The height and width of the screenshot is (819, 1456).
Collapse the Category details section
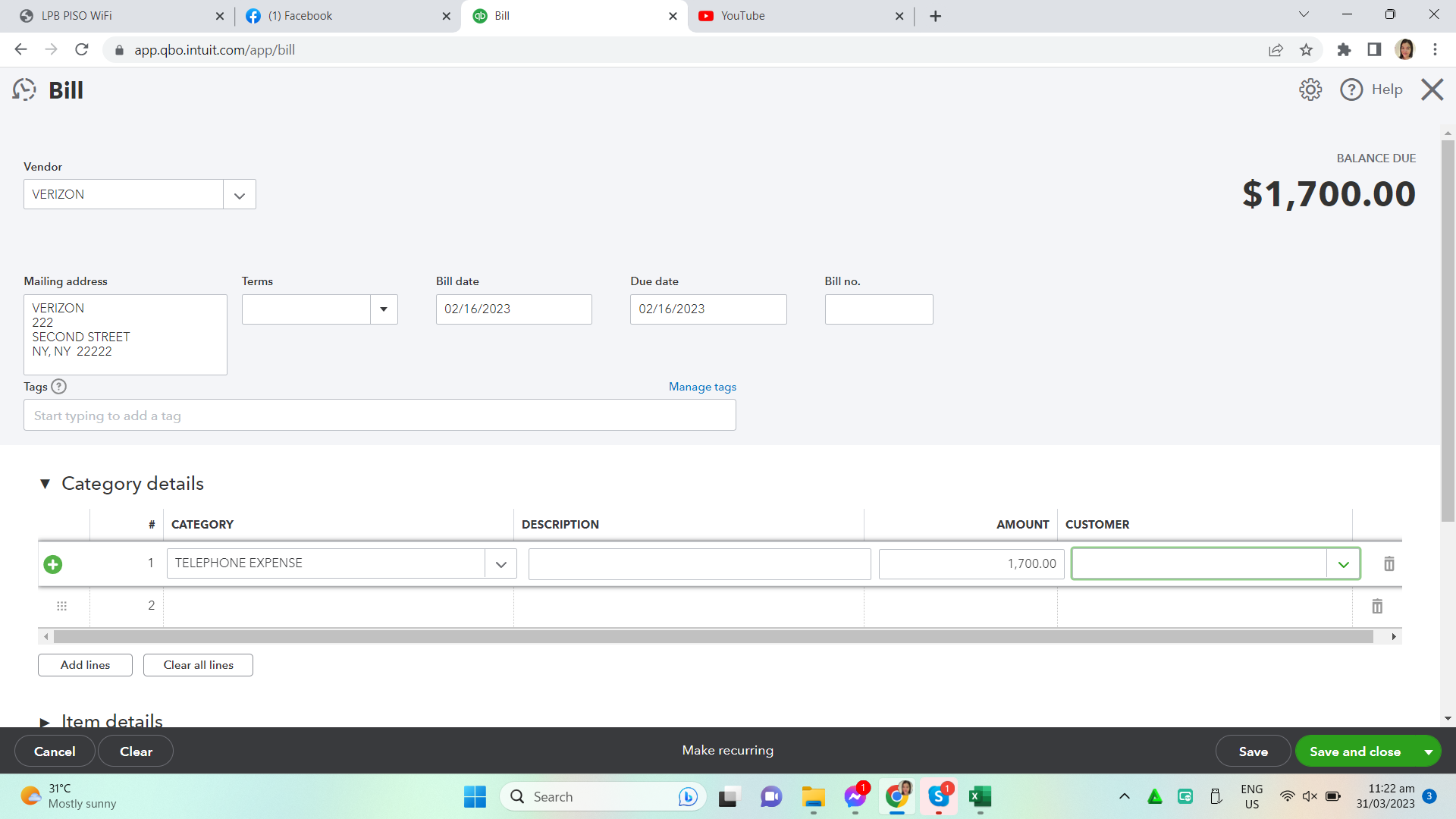click(x=45, y=484)
